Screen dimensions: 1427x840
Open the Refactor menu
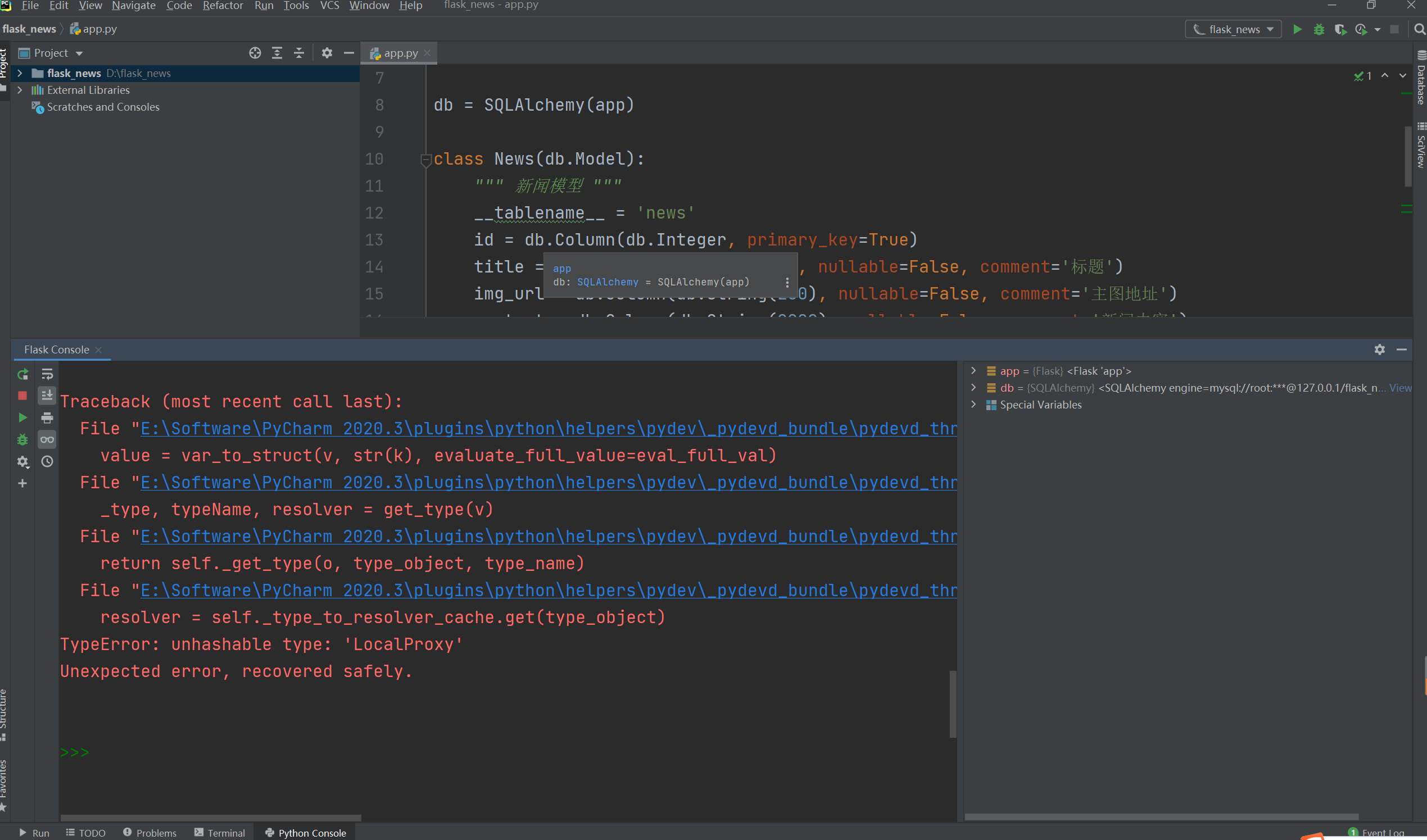coord(223,6)
